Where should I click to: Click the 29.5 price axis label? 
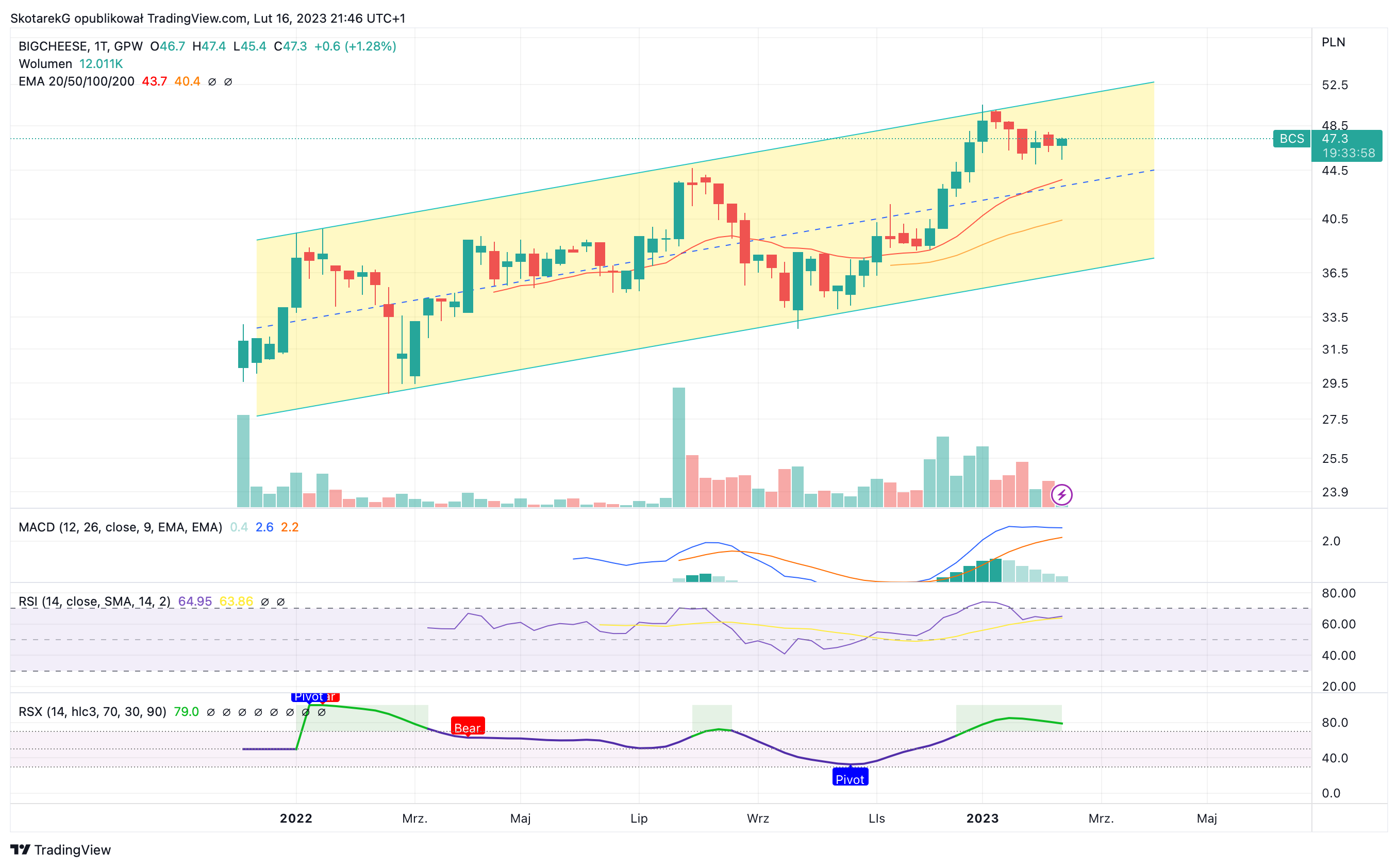pyautogui.click(x=1335, y=383)
